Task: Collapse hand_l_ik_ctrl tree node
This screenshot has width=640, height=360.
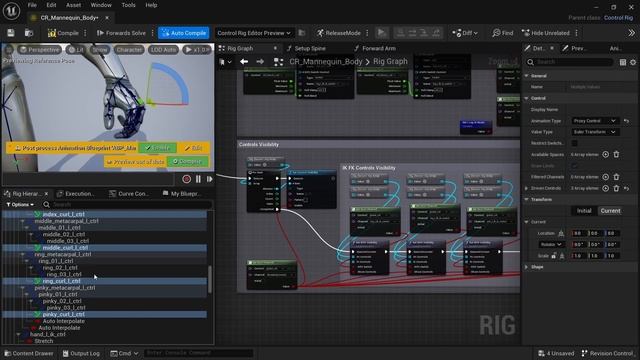Action: [x=18, y=334]
